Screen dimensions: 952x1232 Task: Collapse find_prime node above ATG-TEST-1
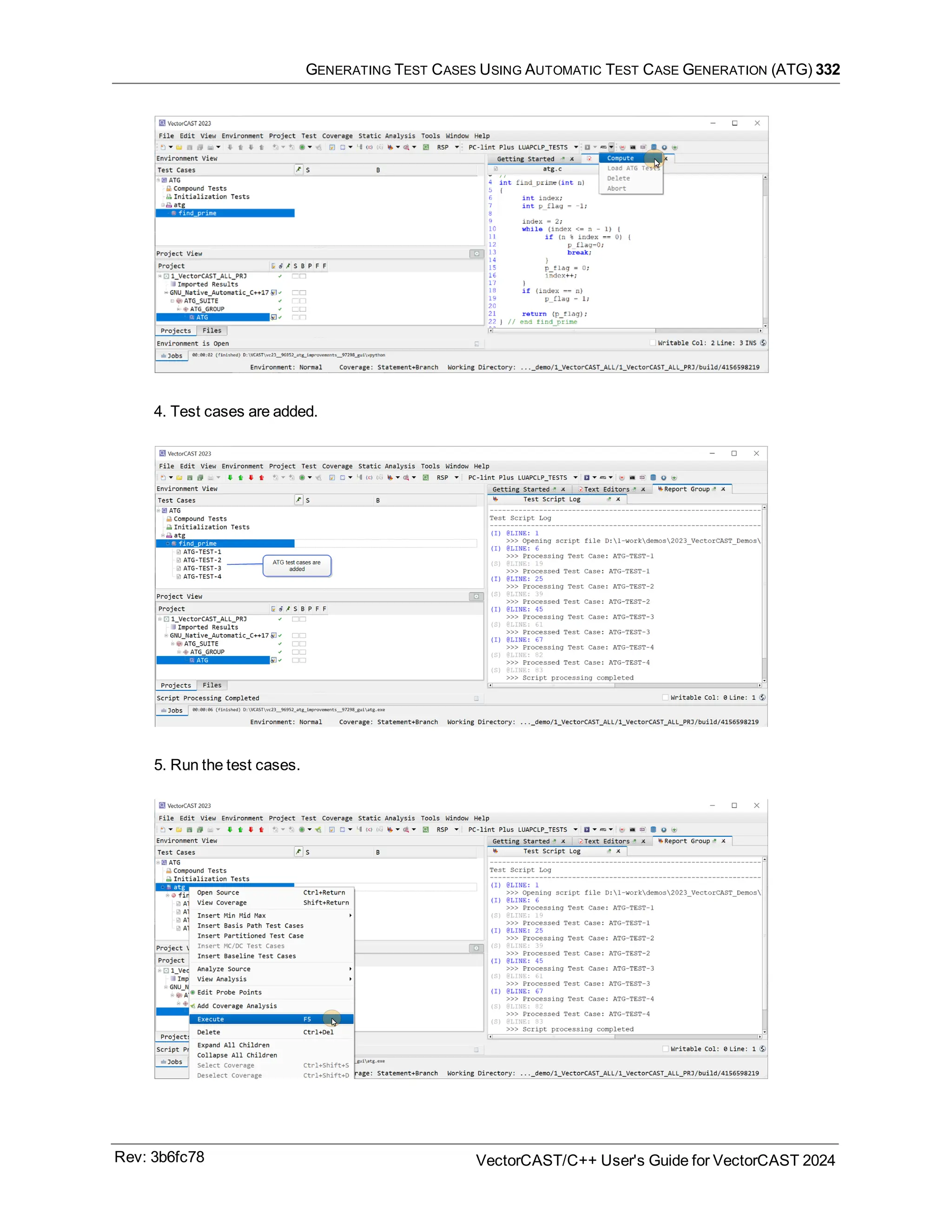click(x=167, y=544)
